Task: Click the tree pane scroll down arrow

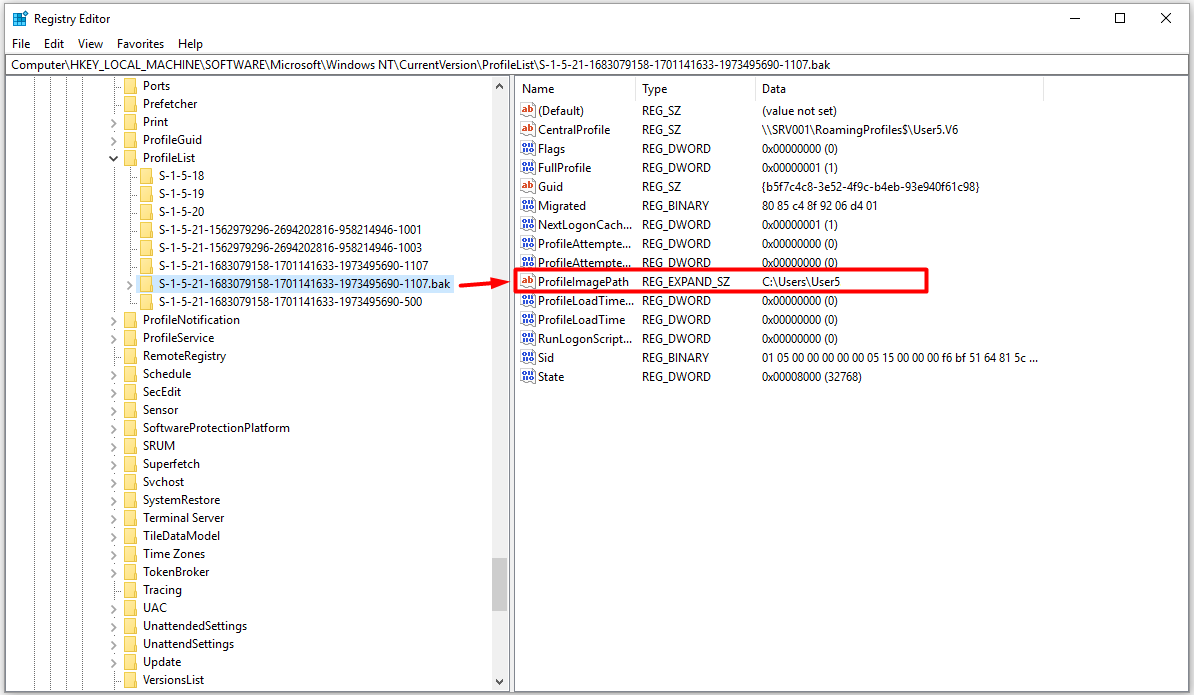Action: (500, 681)
